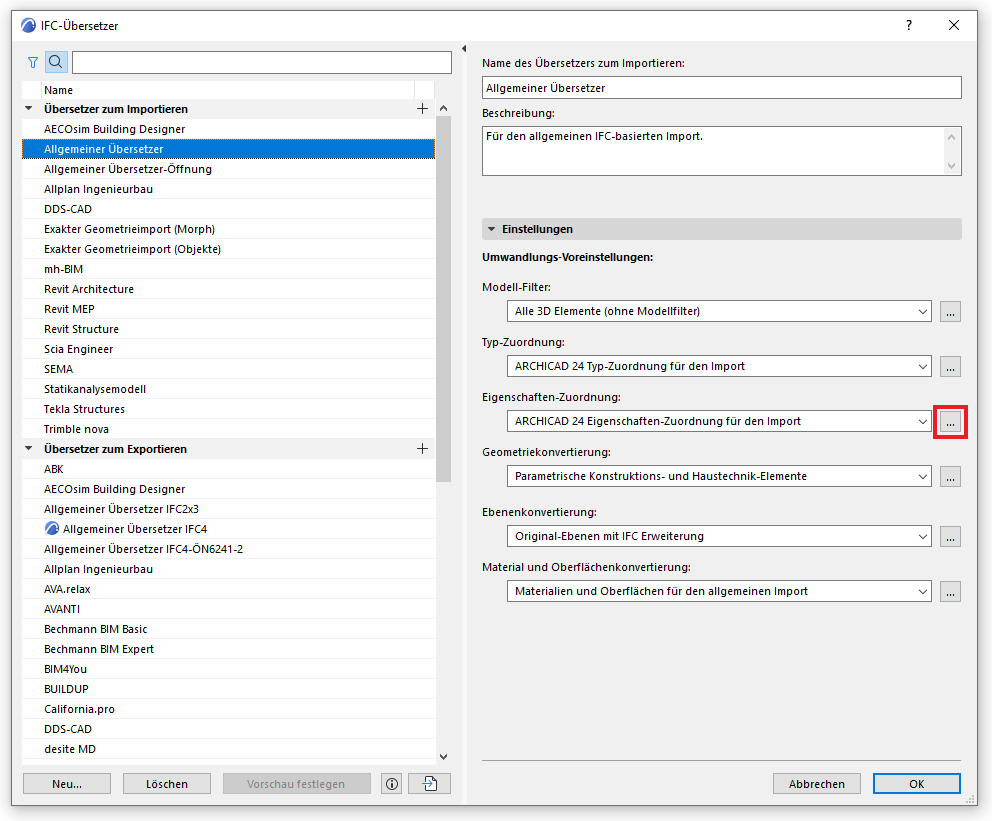The width and height of the screenshot is (992, 821).
Task: Open Geometriekonvertierung options ellipsis button
Action: pos(950,477)
